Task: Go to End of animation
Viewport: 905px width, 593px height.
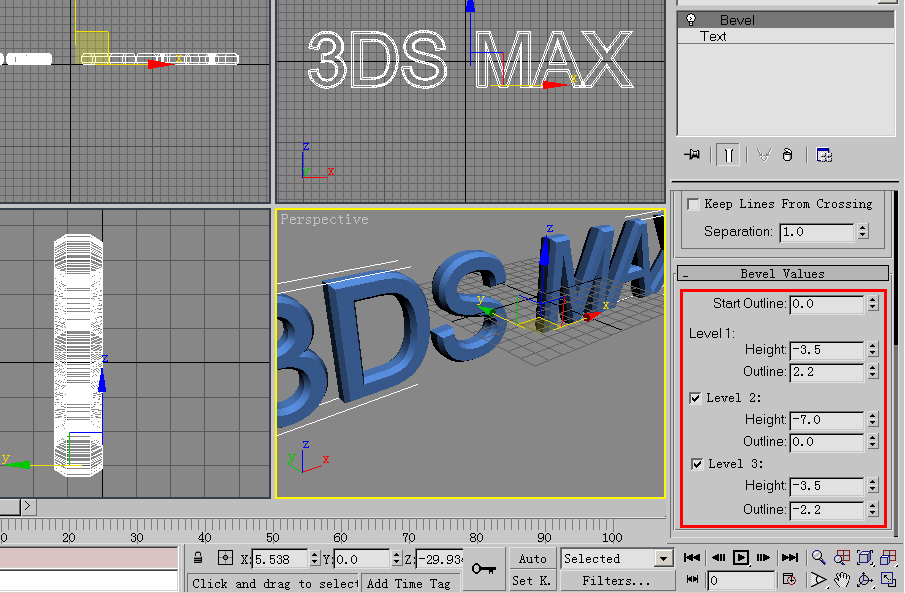Action: (x=790, y=557)
